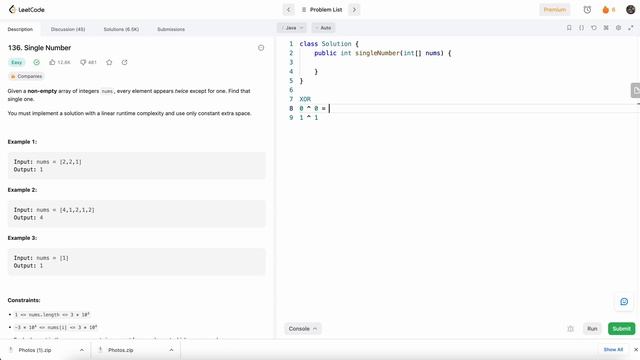Open the Photos (1).zip download
640x360 pixels.
pos(34,350)
